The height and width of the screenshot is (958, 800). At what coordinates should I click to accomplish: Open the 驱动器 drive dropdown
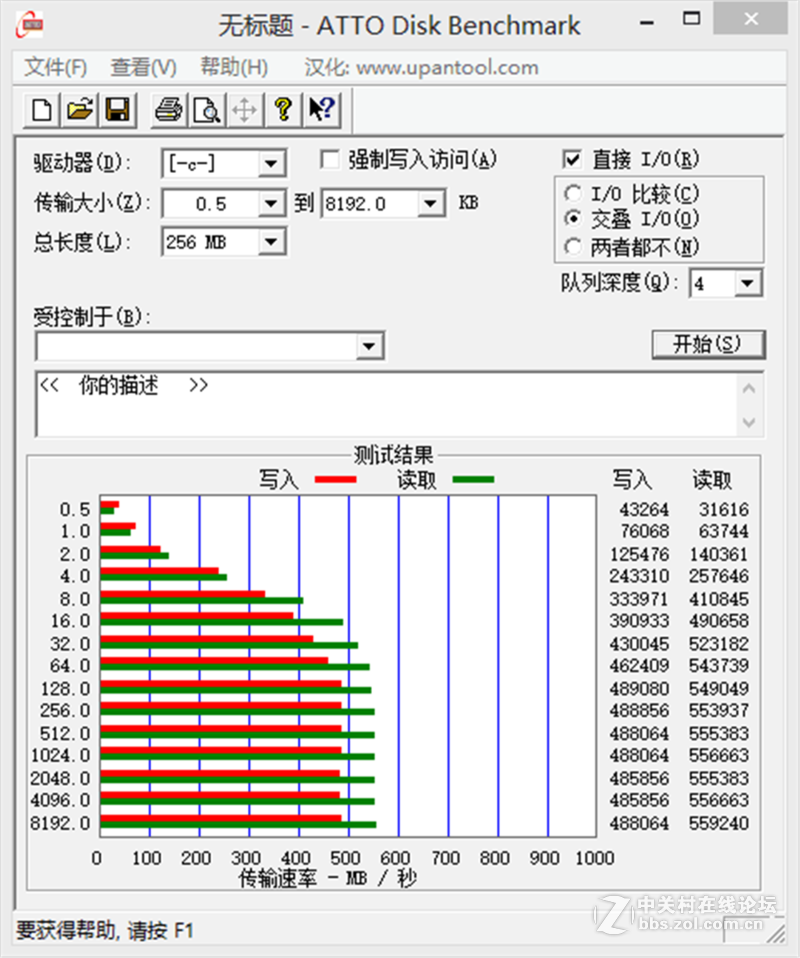(x=271, y=163)
